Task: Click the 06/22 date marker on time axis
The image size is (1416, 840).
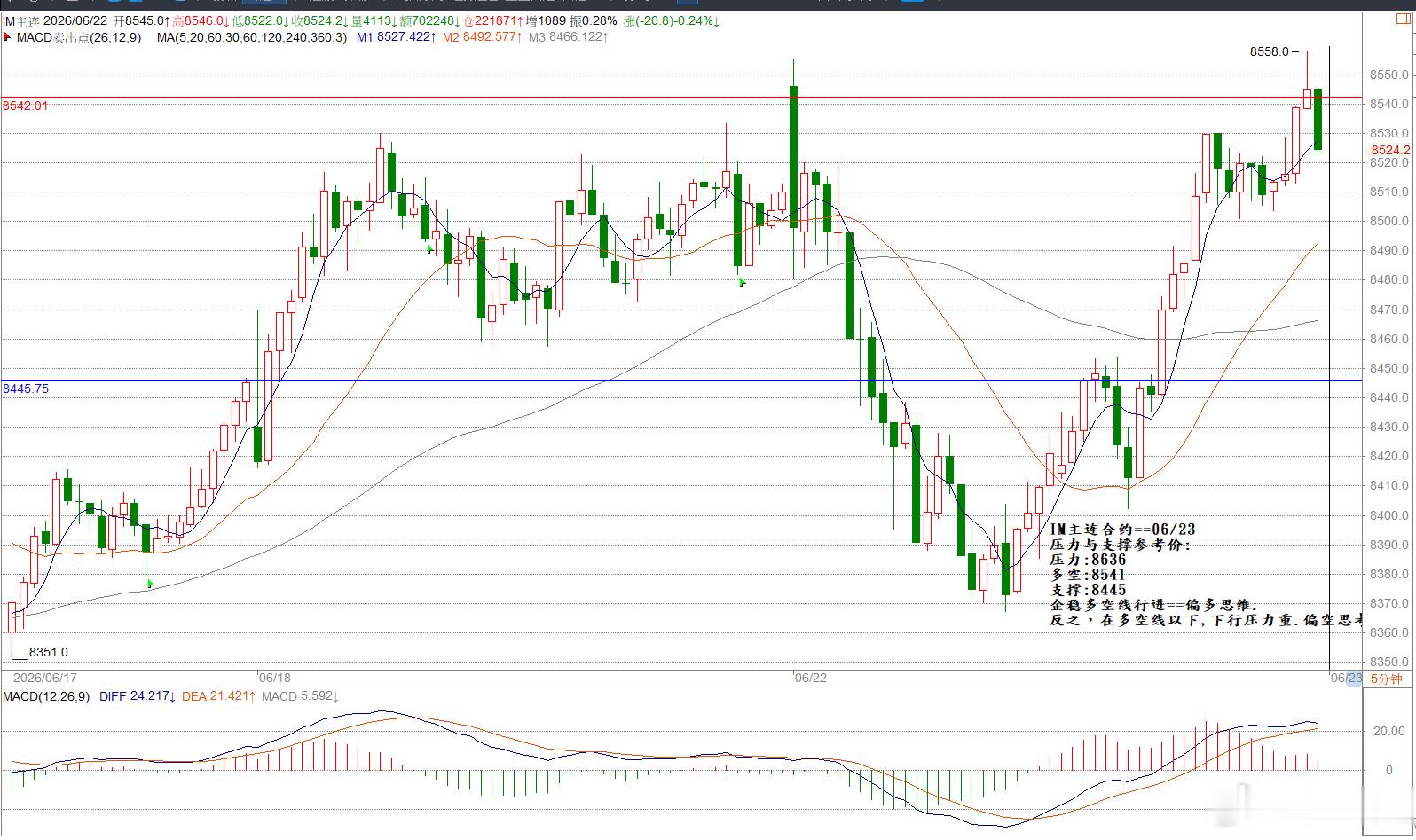Action: pos(810,678)
